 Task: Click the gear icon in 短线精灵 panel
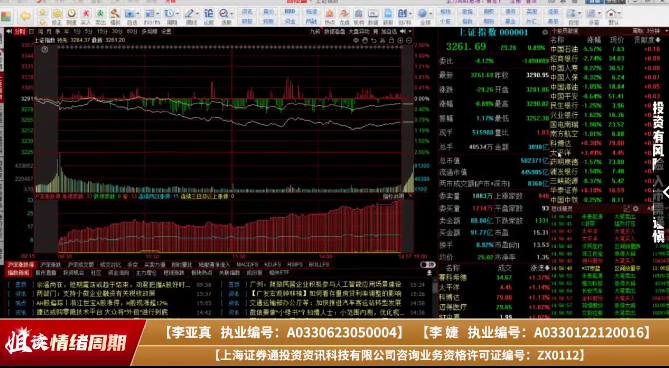[636, 209]
